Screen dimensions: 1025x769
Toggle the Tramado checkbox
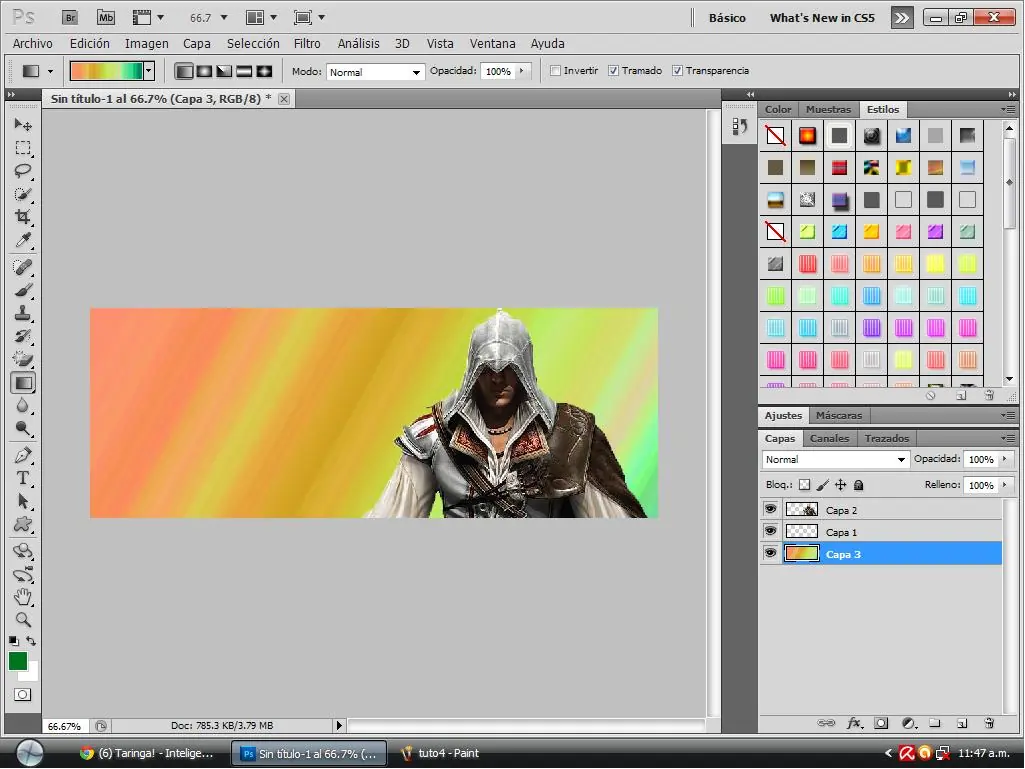click(x=613, y=71)
